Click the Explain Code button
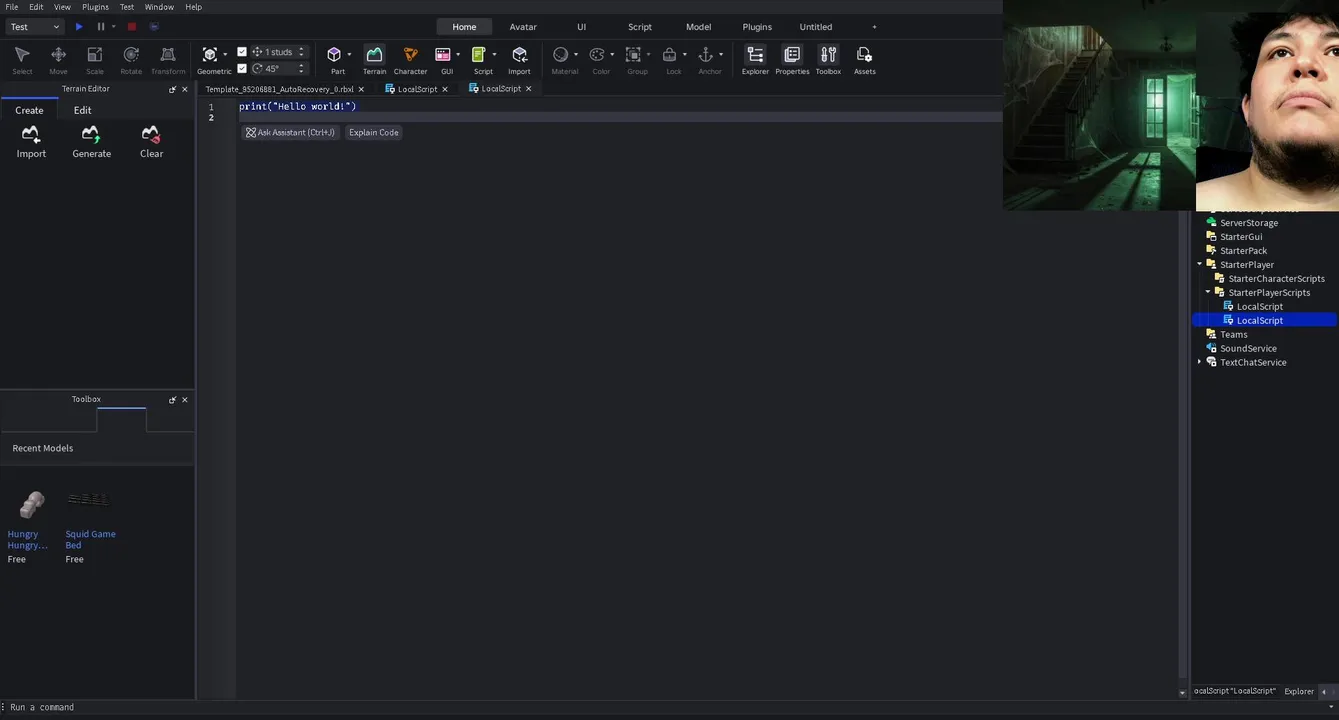This screenshot has width=1339, height=720. pos(374,132)
